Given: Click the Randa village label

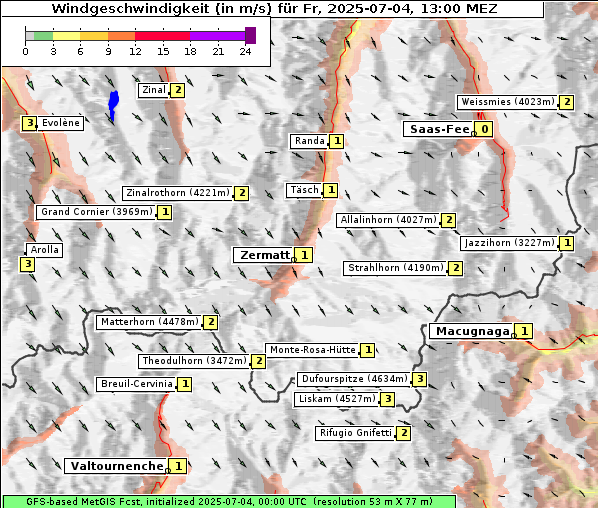Looking at the screenshot, I should pos(309,141).
